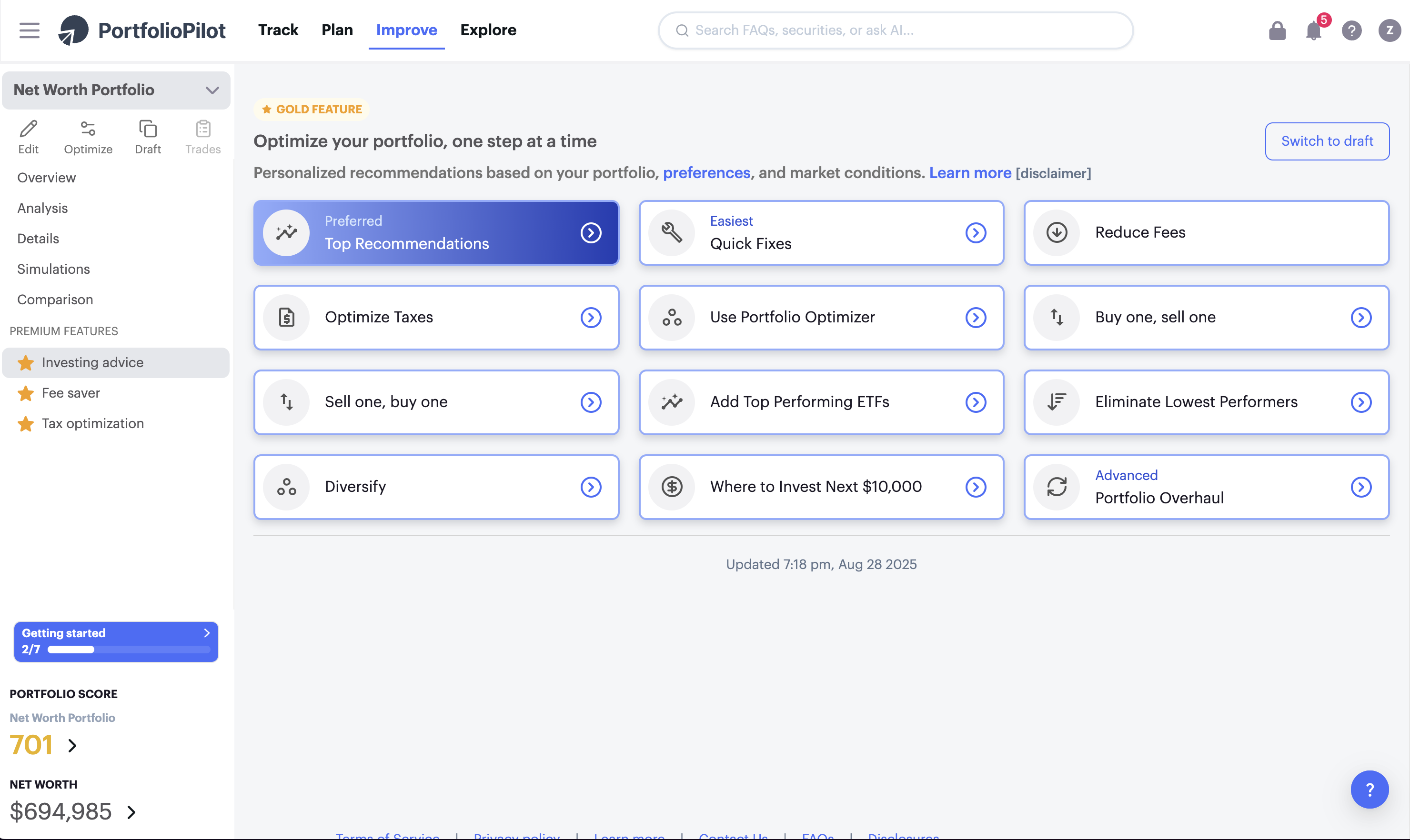The width and height of the screenshot is (1410, 840).
Task: Click the Add Top Performing ETFs icon
Action: pyautogui.click(x=672, y=402)
